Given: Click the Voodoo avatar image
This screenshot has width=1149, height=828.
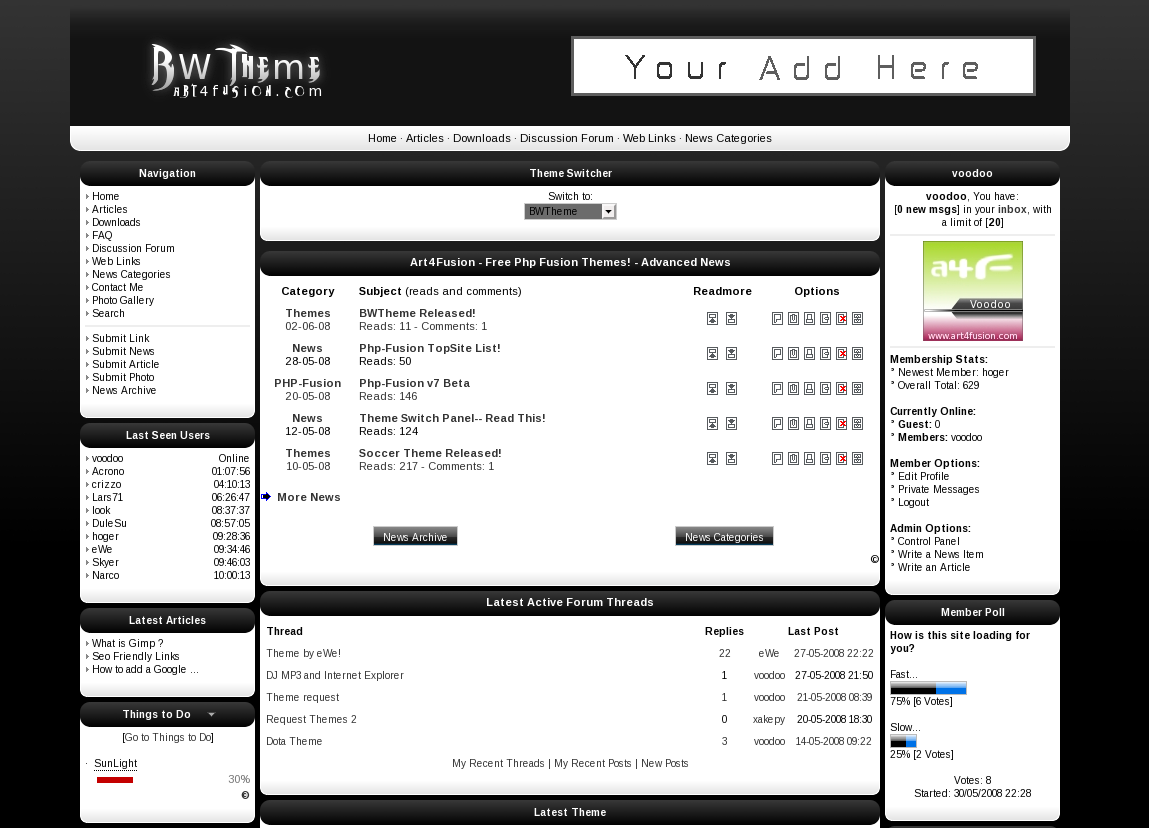Looking at the screenshot, I should click(x=972, y=291).
